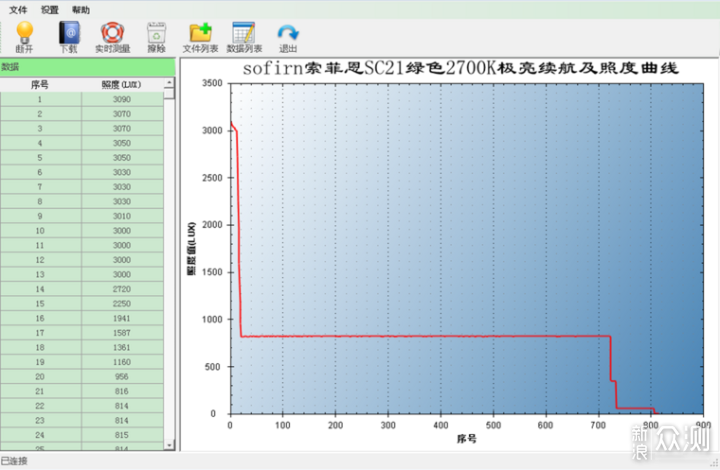Select sequence number 12 in the table
720x470 pixels.
tap(40, 260)
